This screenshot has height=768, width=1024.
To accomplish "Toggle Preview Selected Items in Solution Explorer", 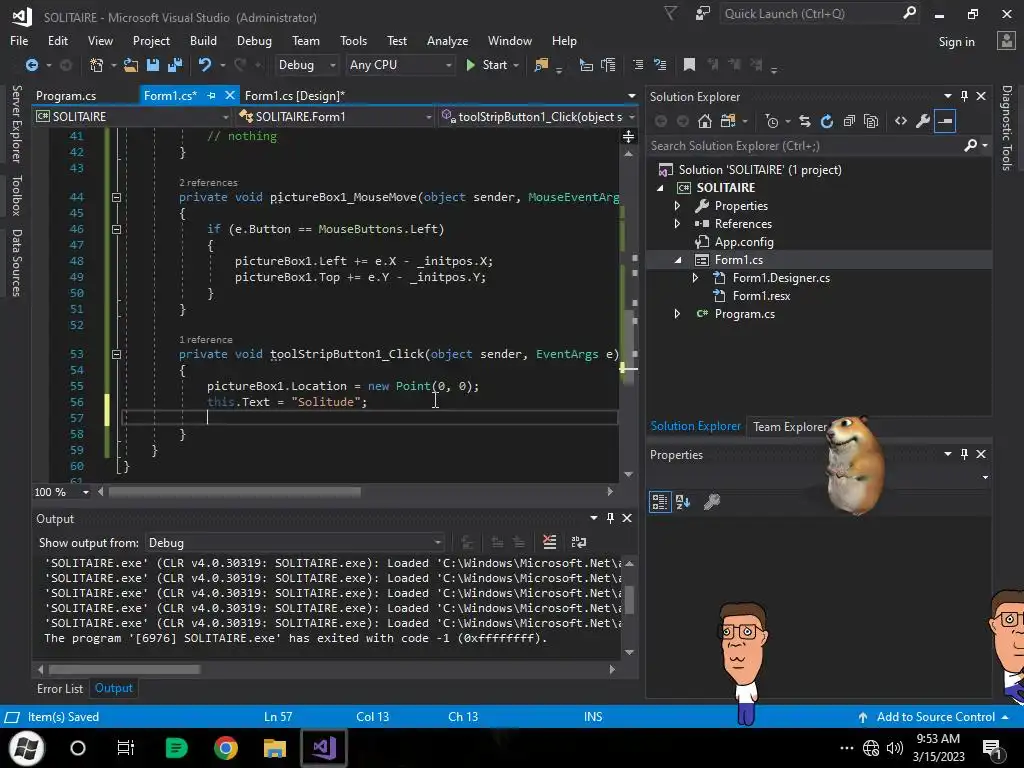I will click(x=945, y=121).
